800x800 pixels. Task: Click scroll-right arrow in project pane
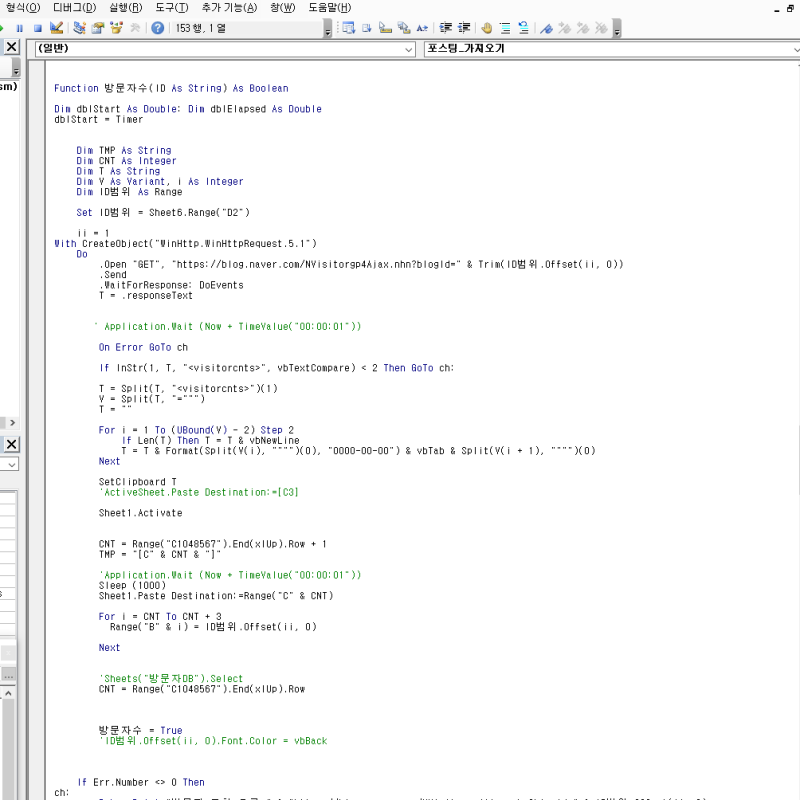pos(14,423)
